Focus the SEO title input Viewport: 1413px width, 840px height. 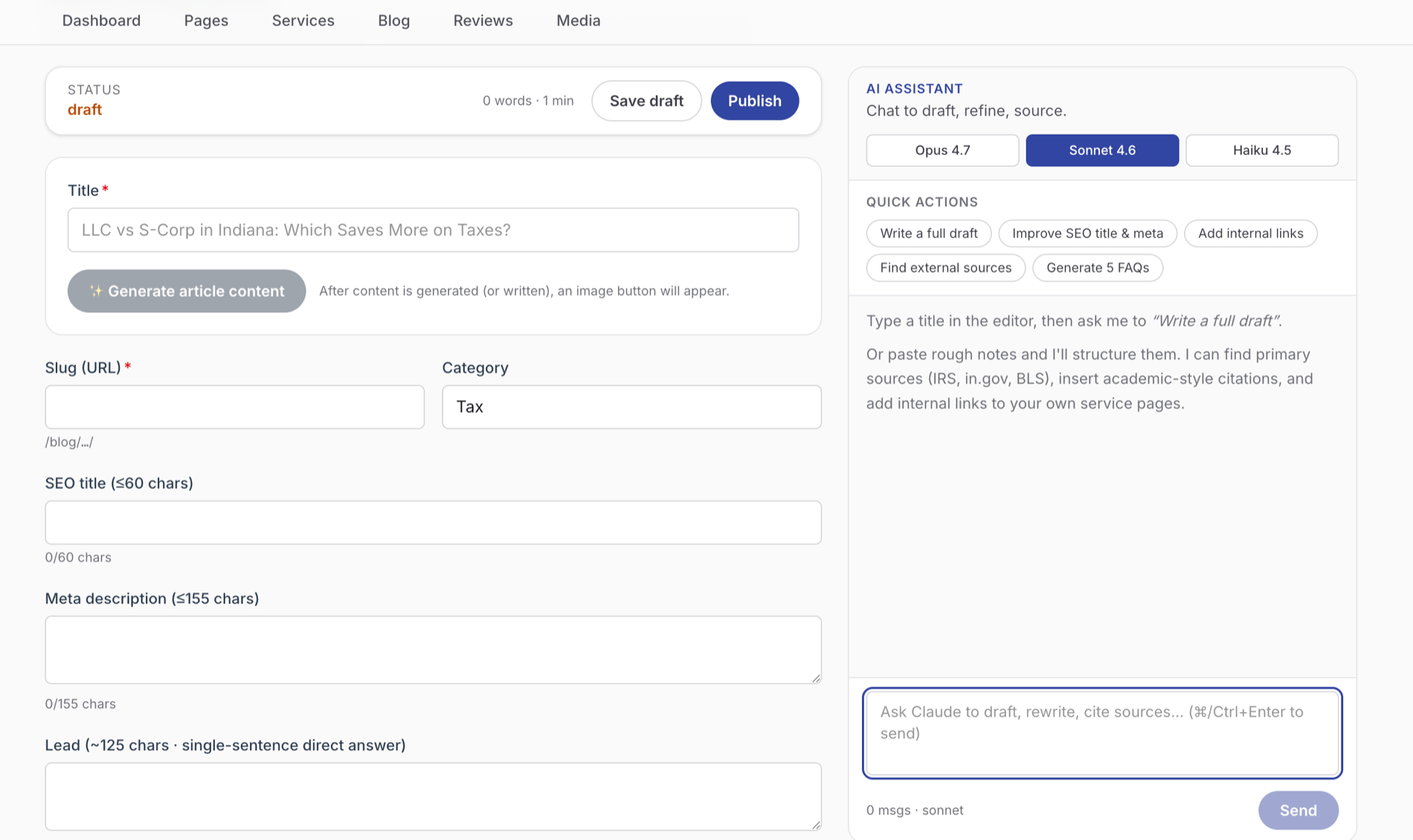pos(433,523)
